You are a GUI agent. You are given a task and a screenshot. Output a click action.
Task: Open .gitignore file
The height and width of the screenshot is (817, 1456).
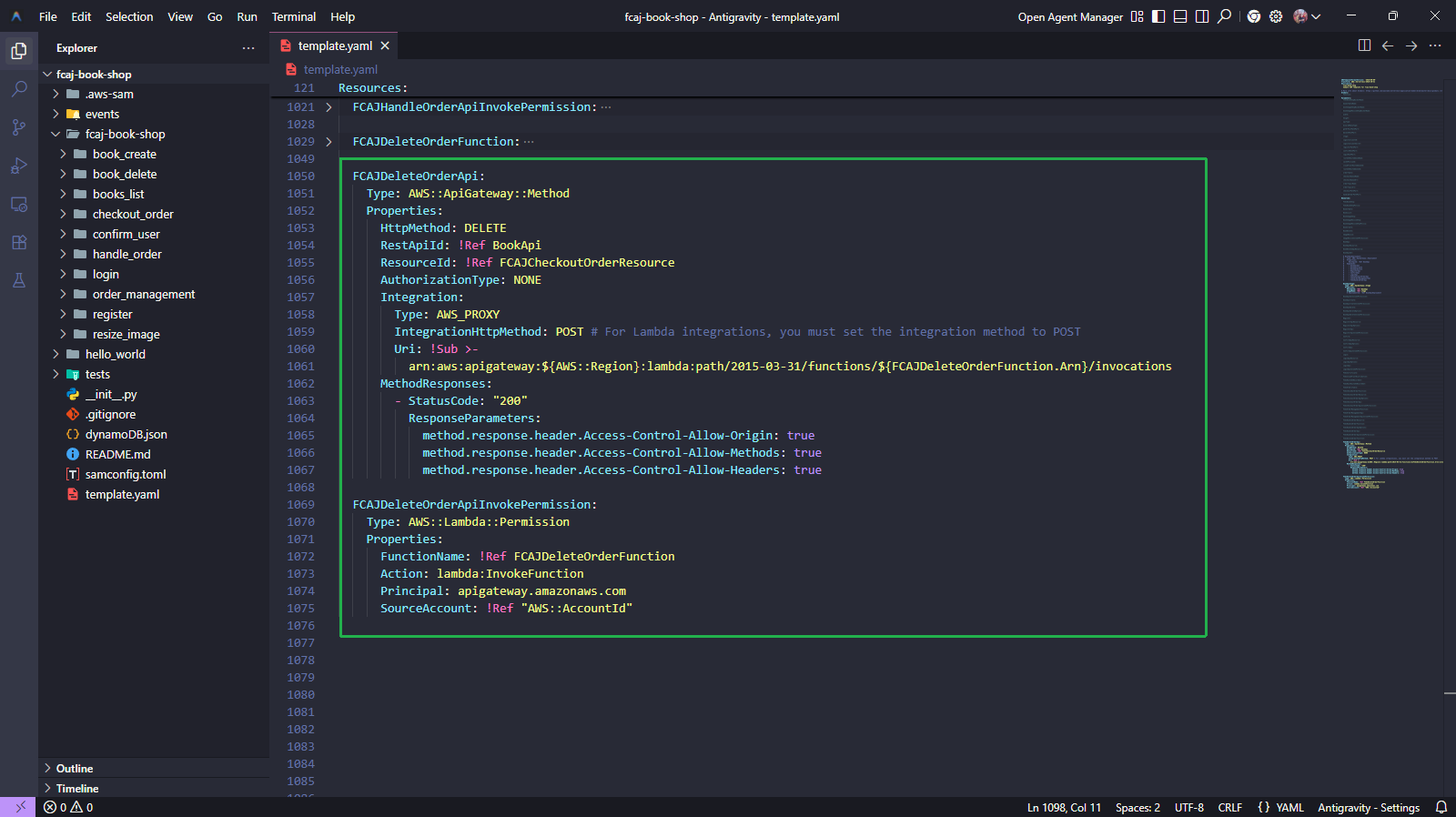[154, 415]
